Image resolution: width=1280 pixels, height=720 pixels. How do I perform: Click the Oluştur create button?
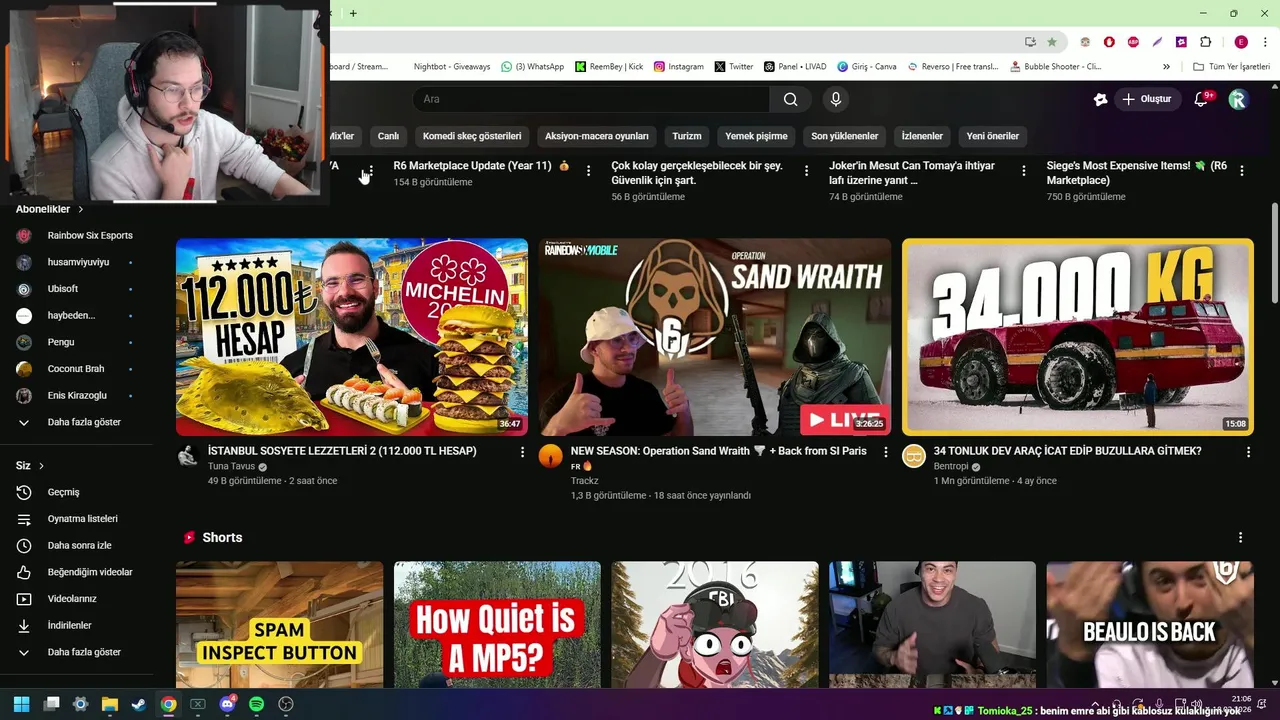pyautogui.click(x=1147, y=99)
